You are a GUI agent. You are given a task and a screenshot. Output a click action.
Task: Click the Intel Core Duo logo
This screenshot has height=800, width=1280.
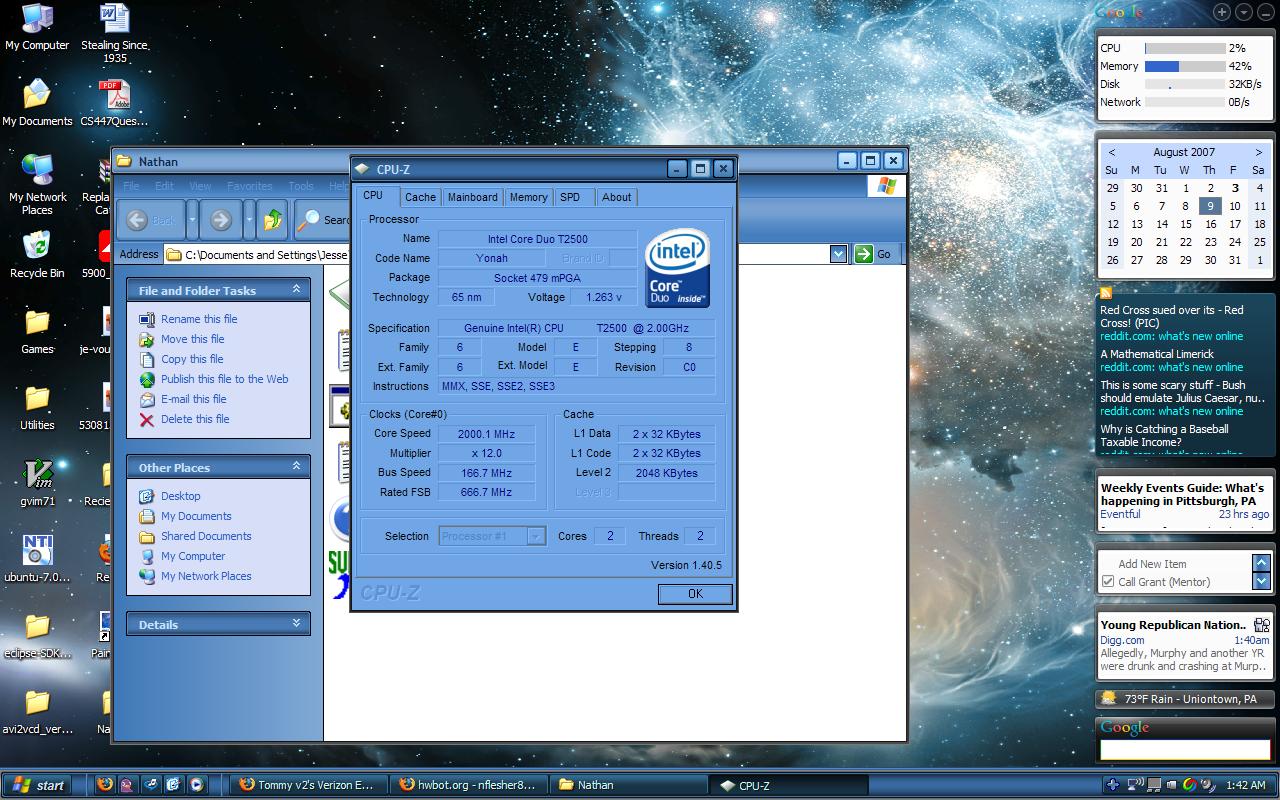tap(677, 267)
